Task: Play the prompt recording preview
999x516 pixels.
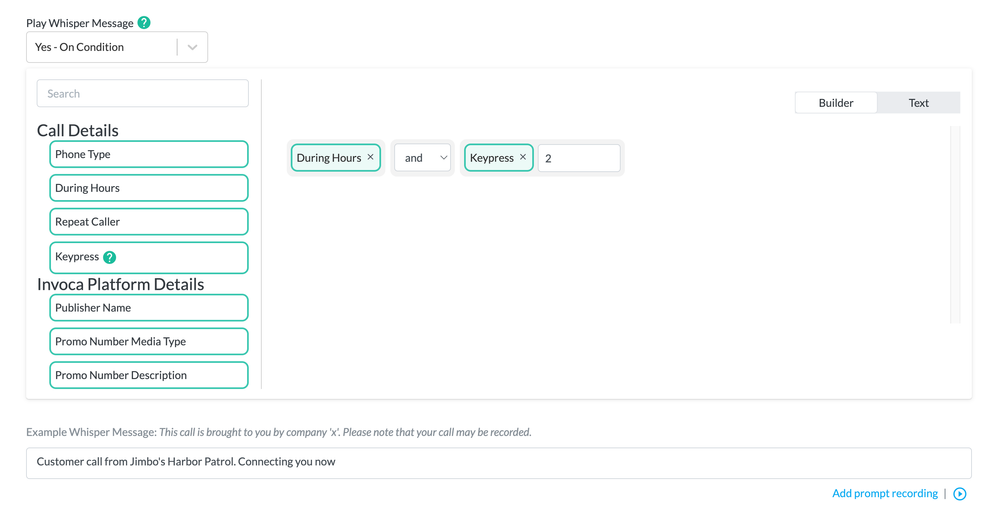Action: coord(959,494)
